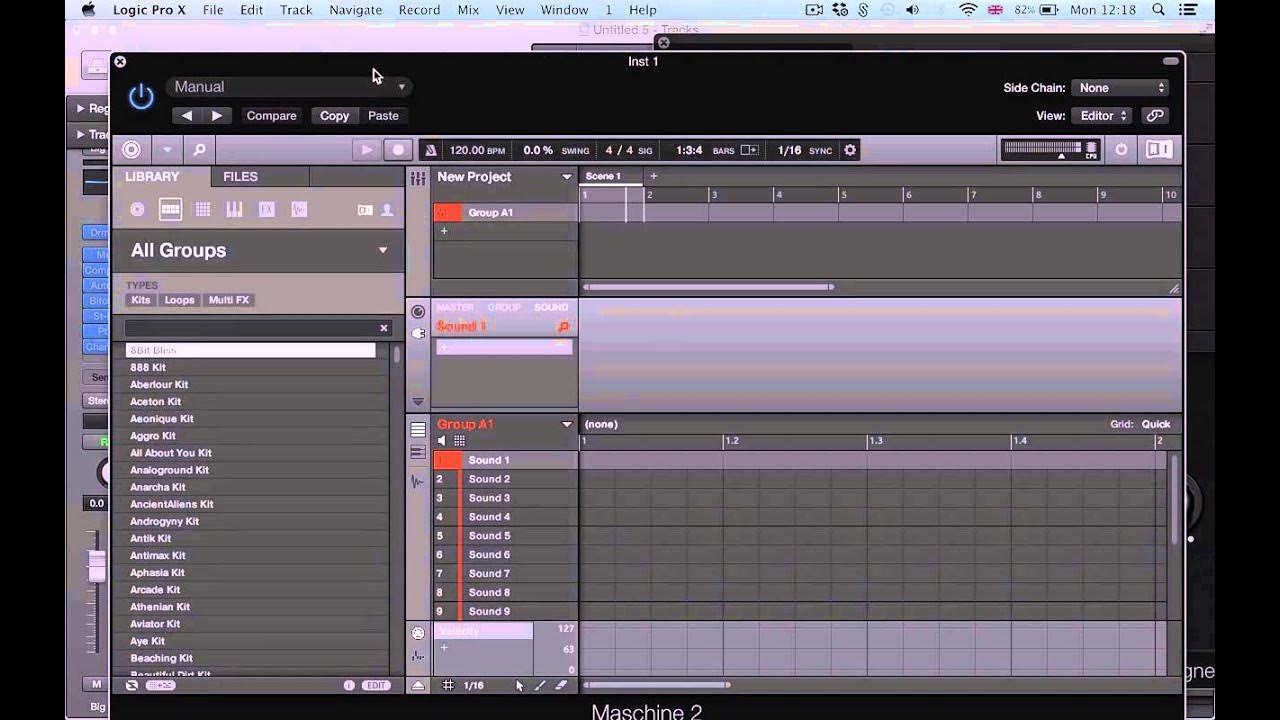Select the MASTER tab in control area
The height and width of the screenshot is (720, 1280).
[x=455, y=307]
